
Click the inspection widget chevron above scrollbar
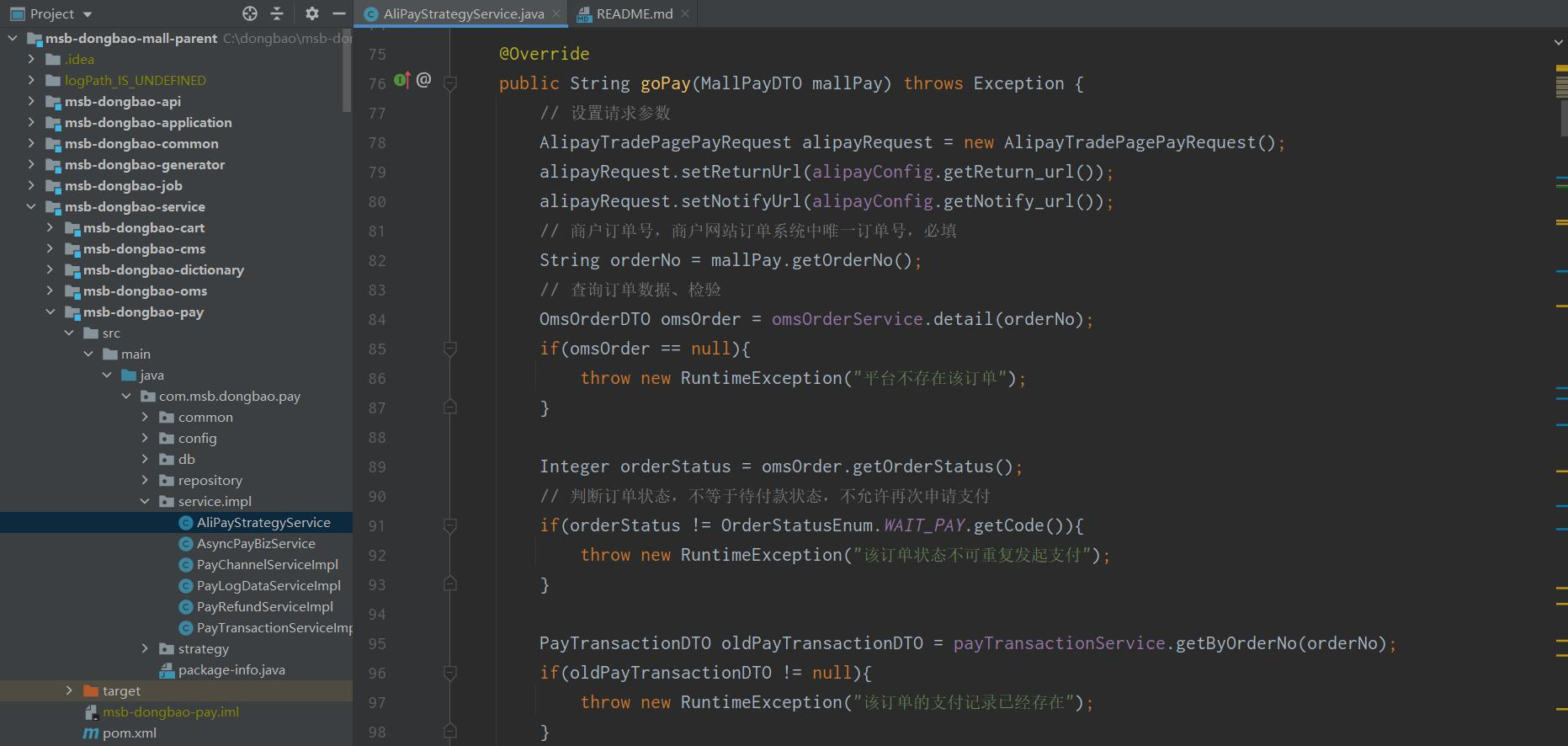click(1557, 41)
